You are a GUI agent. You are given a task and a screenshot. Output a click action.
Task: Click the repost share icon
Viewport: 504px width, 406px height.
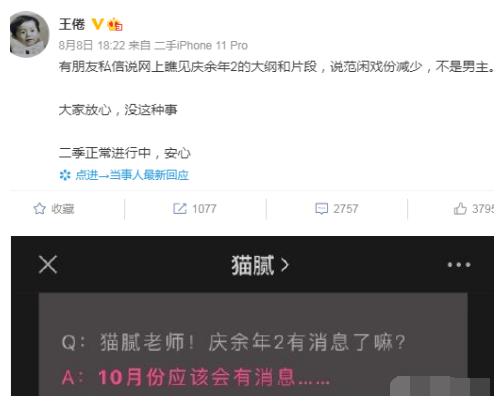coord(180,209)
